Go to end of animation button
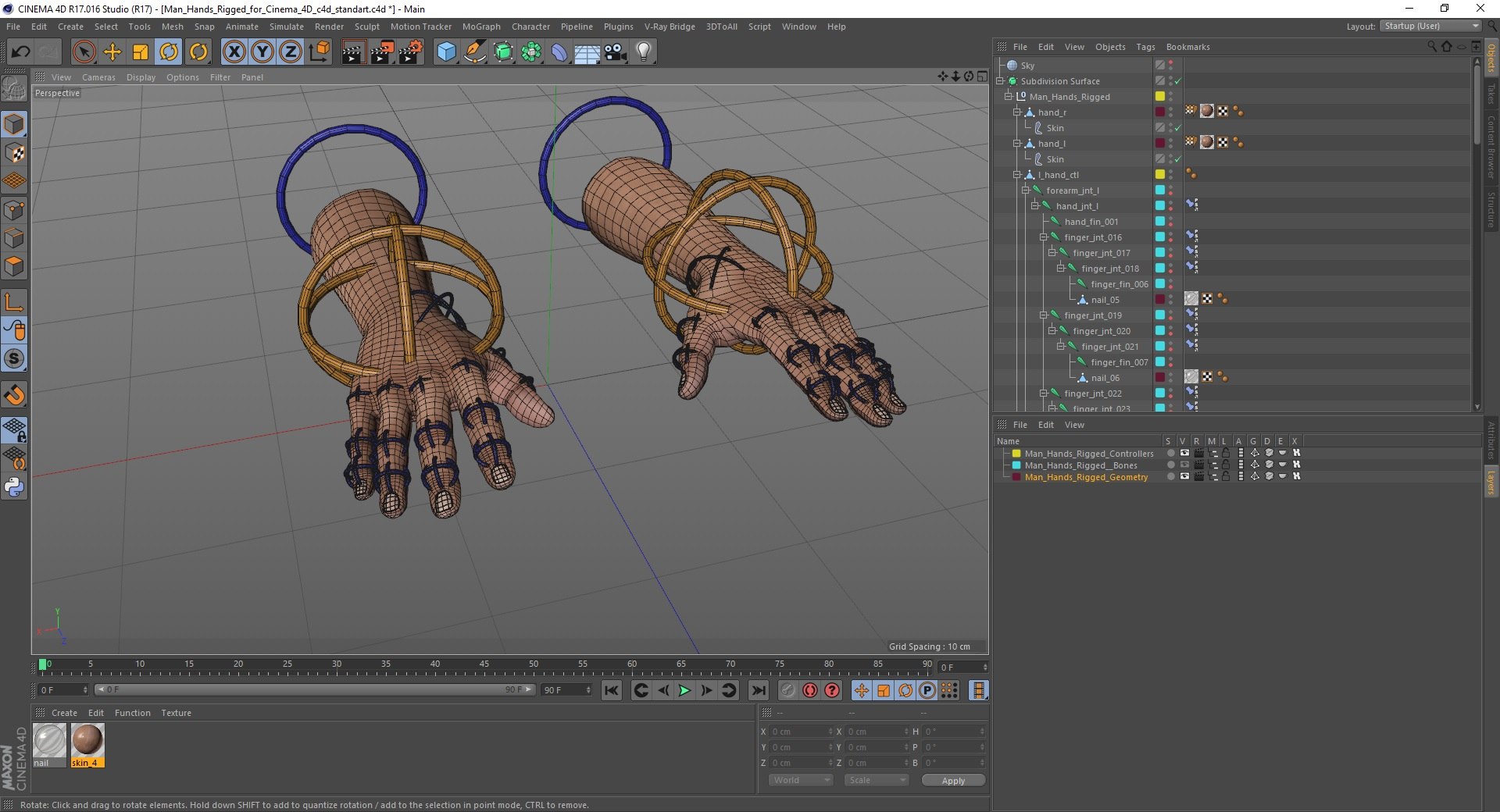The width and height of the screenshot is (1500, 812). (x=758, y=690)
